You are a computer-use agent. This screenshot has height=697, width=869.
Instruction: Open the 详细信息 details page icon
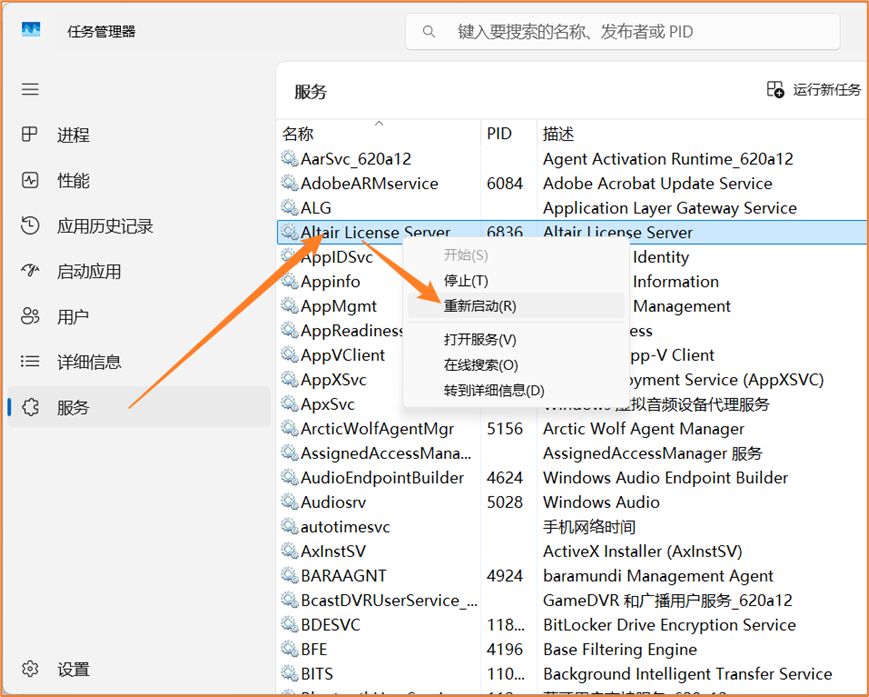[x=30, y=362]
